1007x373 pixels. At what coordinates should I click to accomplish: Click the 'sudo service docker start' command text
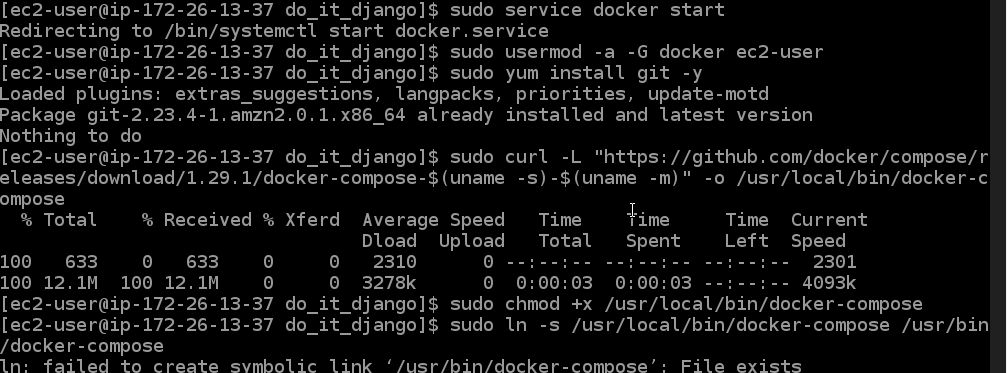[587, 10]
